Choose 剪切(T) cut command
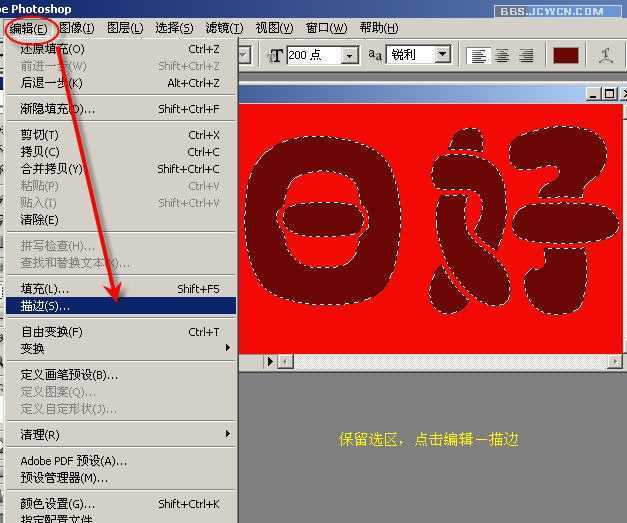The image size is (627, 523). pos(121,135)
